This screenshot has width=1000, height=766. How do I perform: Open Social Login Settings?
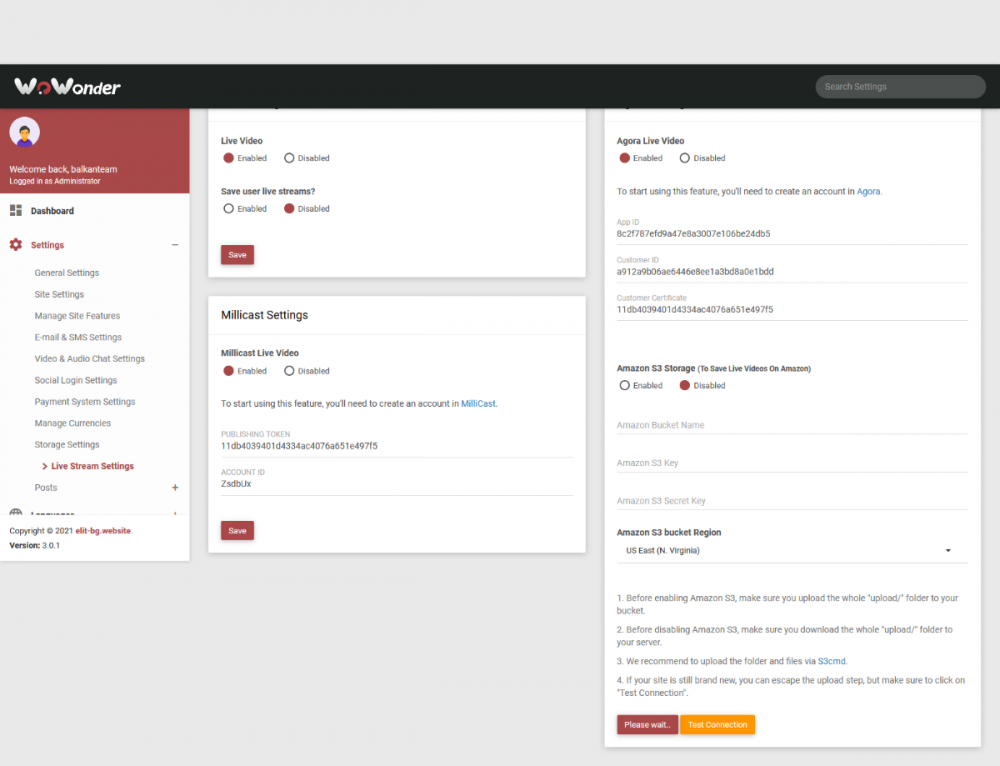[76, 380]
